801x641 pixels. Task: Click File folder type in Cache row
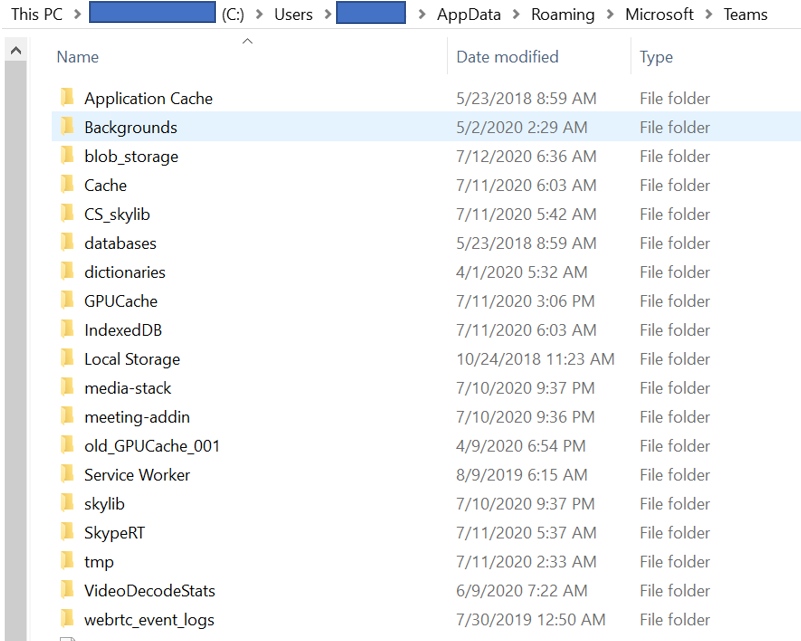coord(675,185)
